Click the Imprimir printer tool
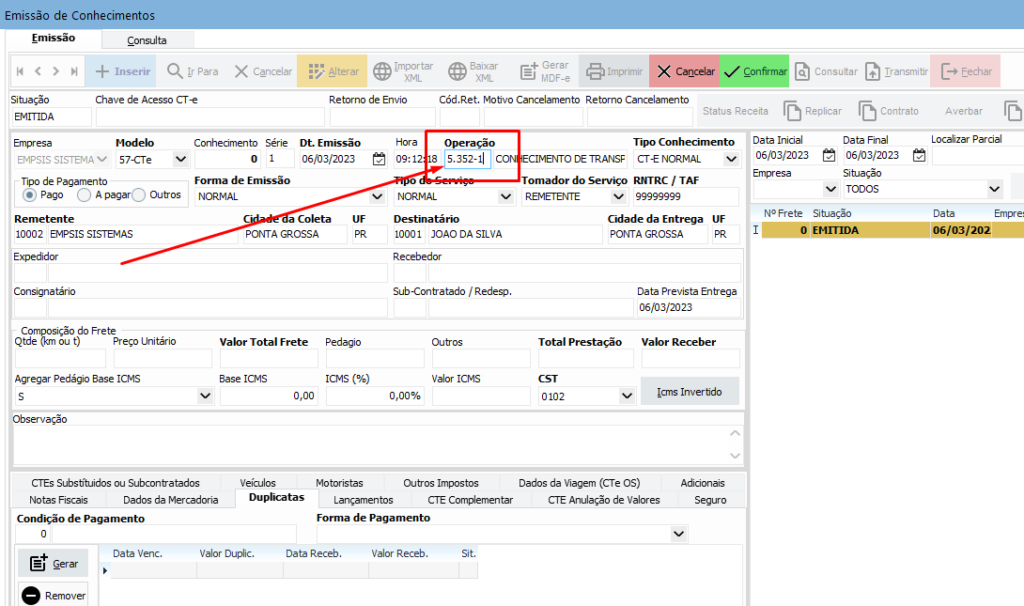Viewport: 1024px width, 606px height. (x=614, y=71)
